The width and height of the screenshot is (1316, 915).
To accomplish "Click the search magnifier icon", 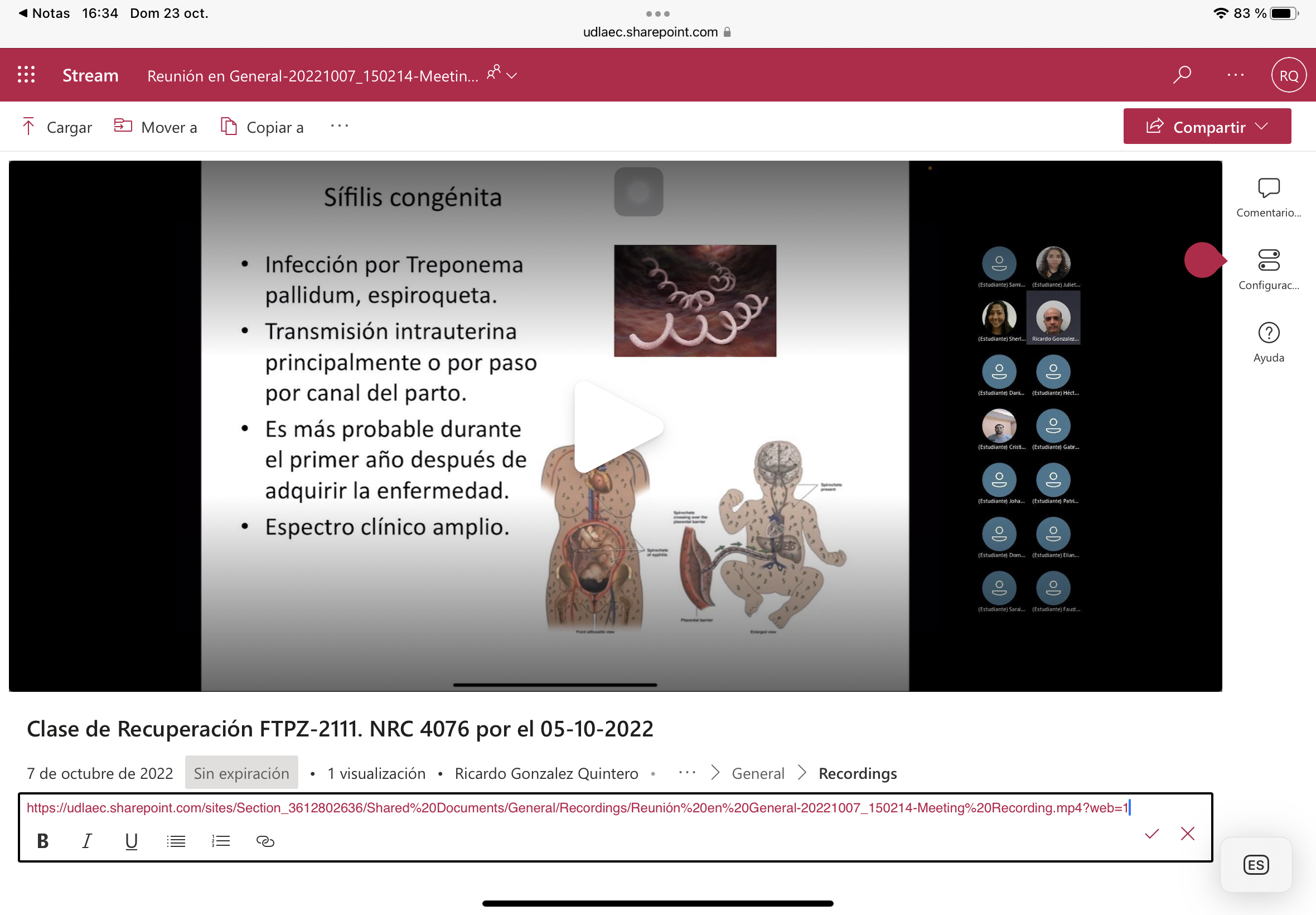I will coord(1182,75).
